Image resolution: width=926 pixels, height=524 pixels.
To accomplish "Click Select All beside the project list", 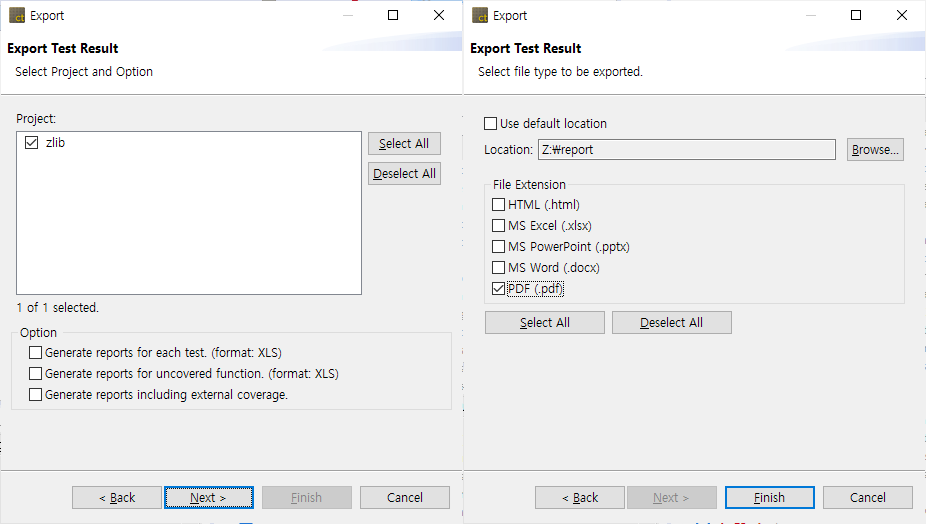I will [x=404, y=144].
